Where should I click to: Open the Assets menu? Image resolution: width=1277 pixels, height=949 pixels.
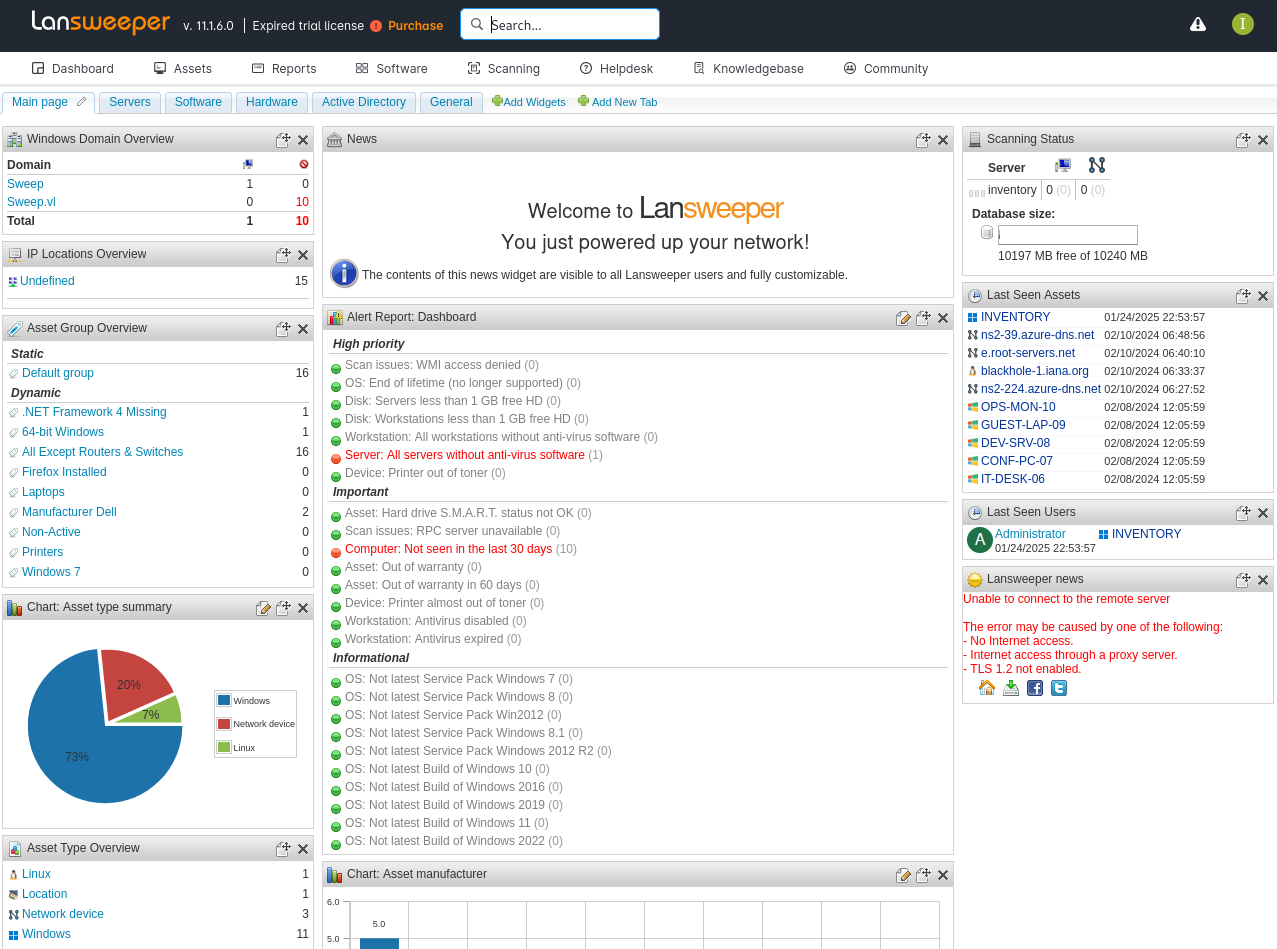click(182, 69)
